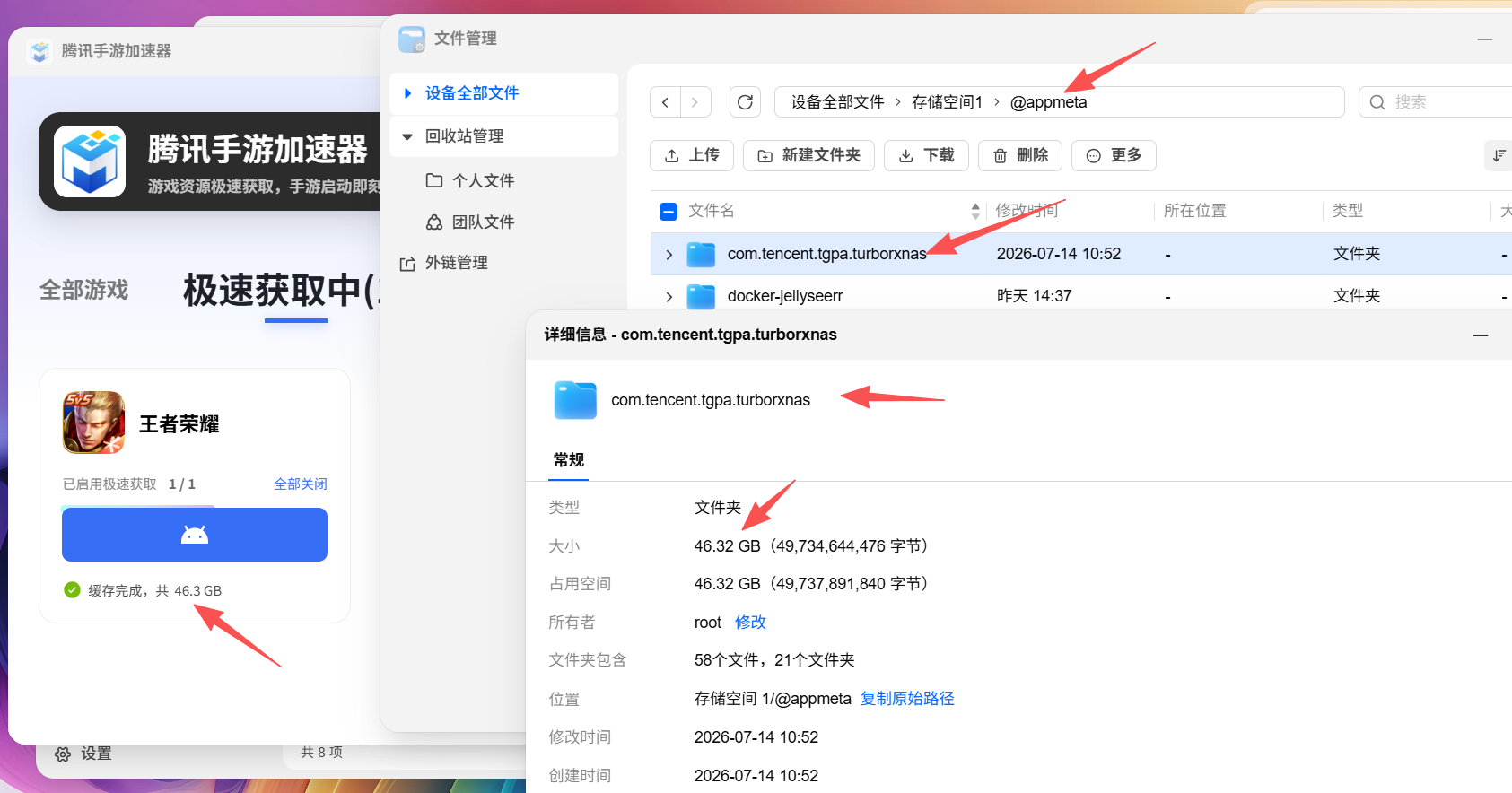Select the docker-jellyseerr file name
1512x793 pixels.
(x=785, y=296)
